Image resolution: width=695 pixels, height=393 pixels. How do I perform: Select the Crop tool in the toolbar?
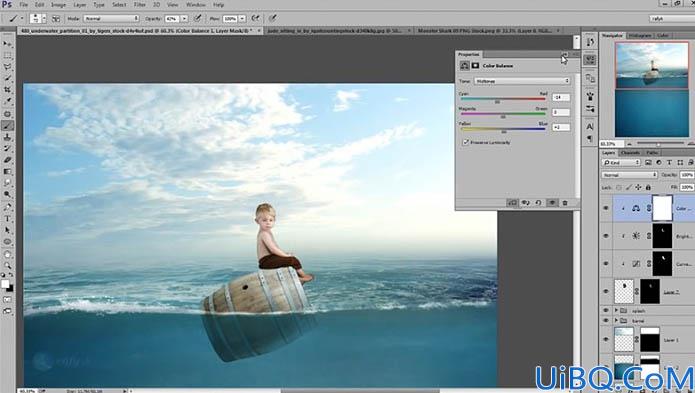(x=8, y=89)
